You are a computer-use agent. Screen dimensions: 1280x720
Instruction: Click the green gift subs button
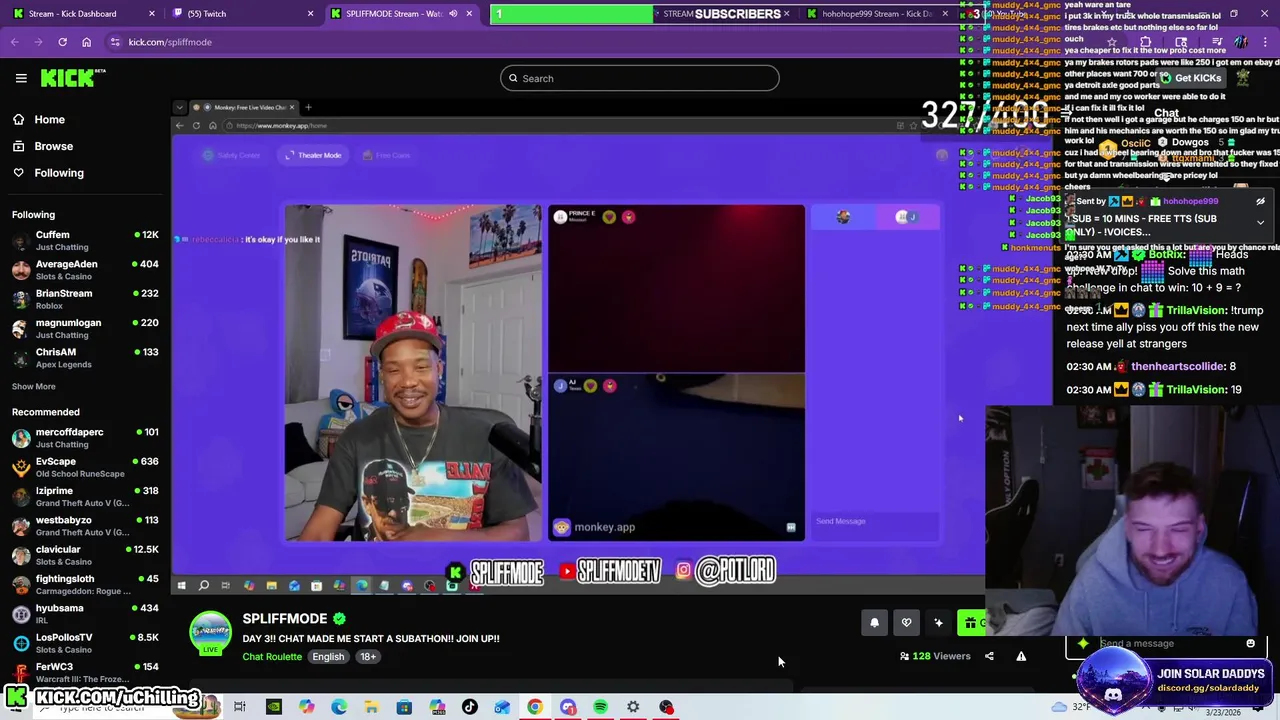(x=971, y=623)
